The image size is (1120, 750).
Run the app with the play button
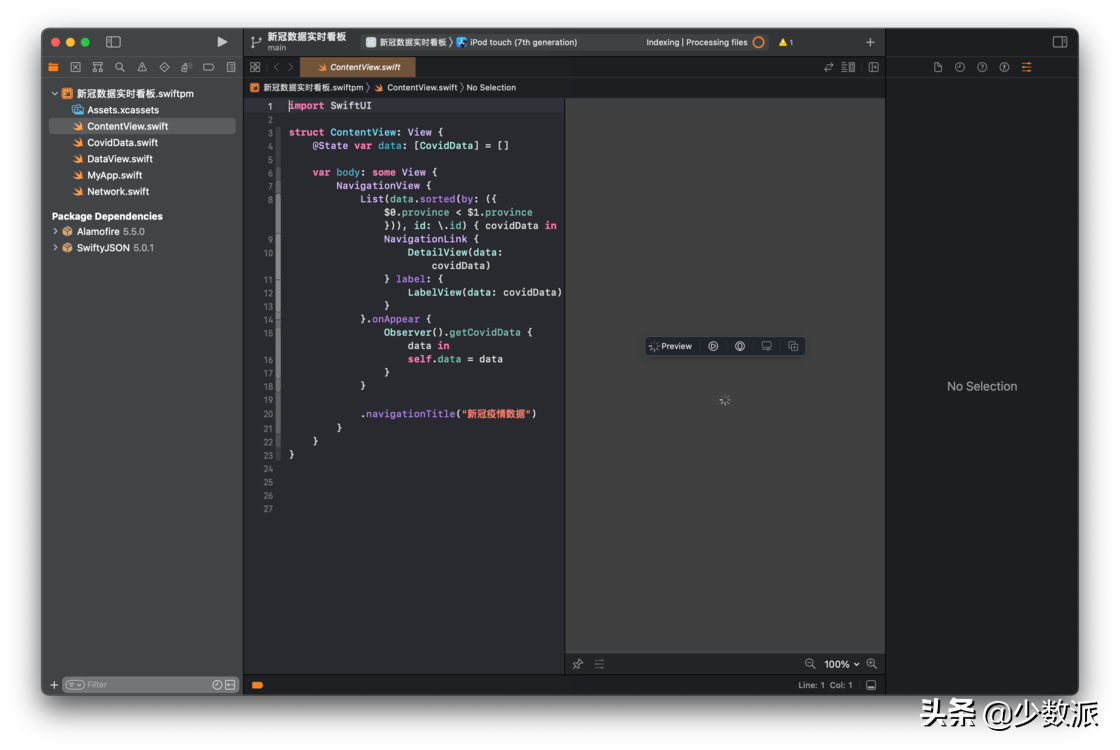click(x=222, y=42)
